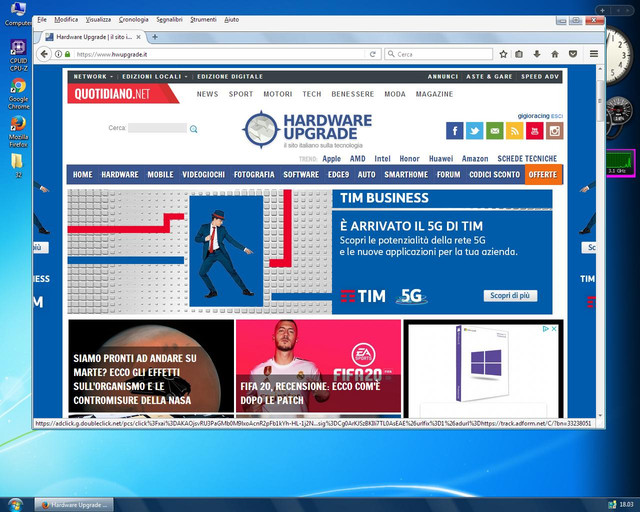Open Hardware Upgrade Facebook page icon

click(x=454, y=131)
